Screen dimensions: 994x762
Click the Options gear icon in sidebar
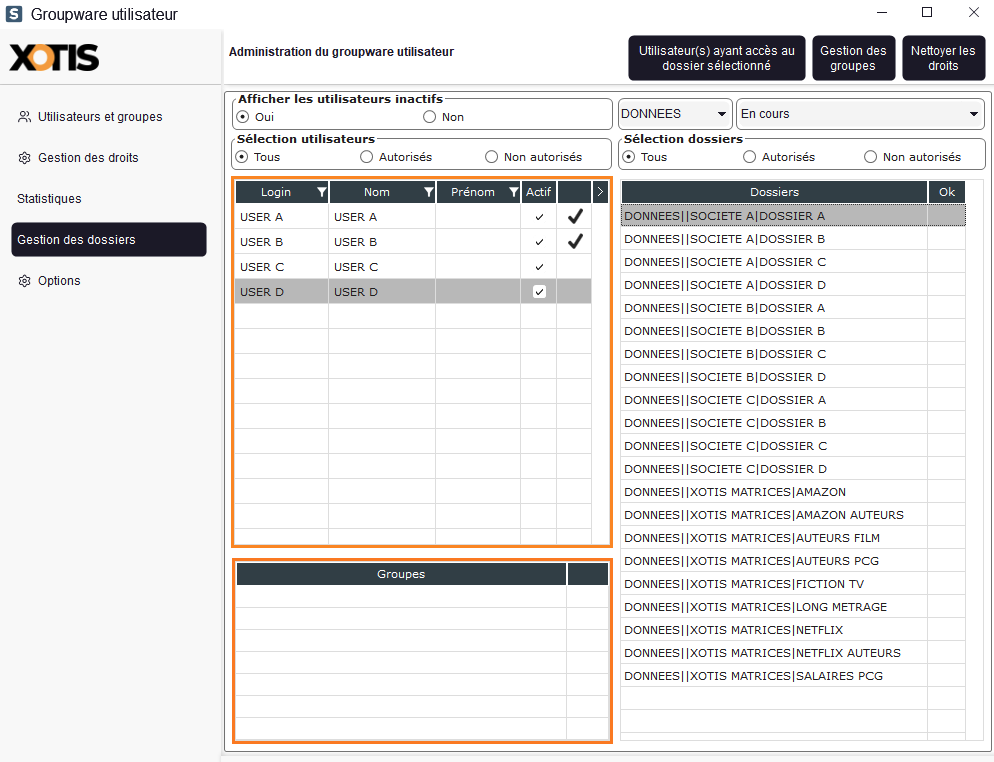(x=24, y=281)
